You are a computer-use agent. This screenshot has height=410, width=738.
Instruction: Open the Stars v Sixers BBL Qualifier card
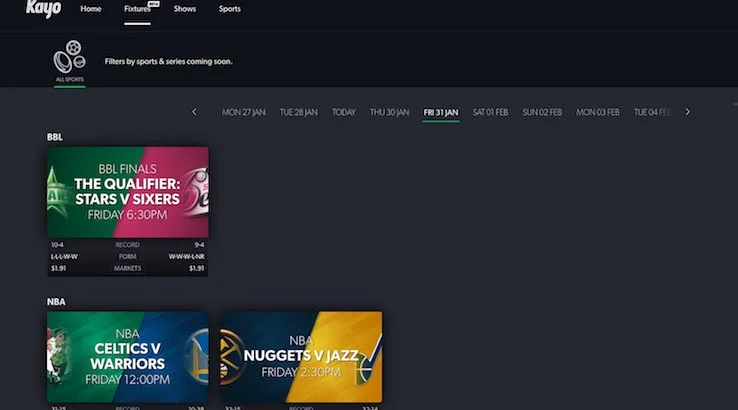pos(128,192)
